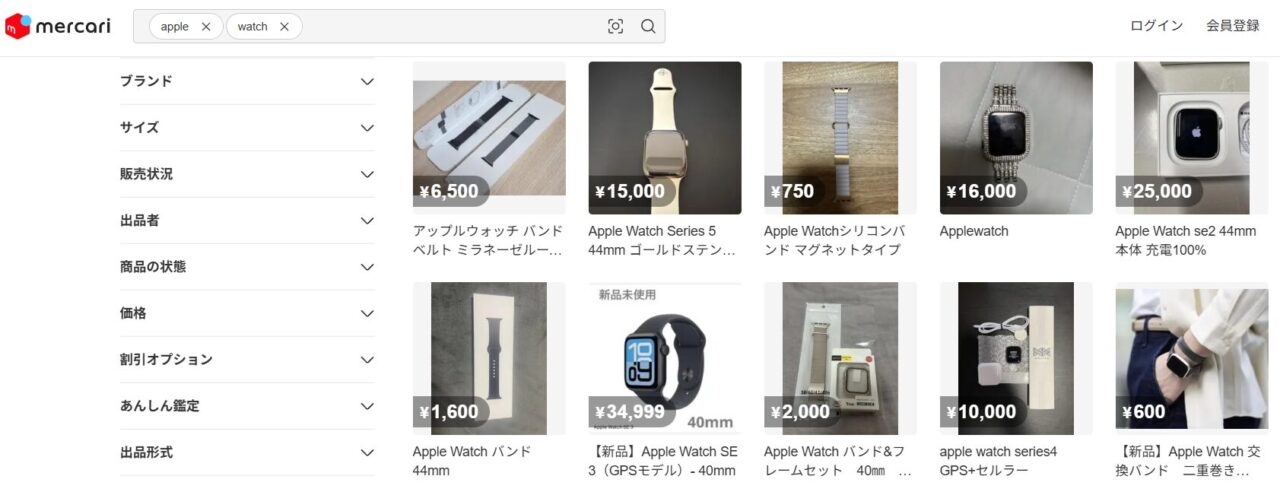Open the camera image search icon
This screenshot has width=1280, height=492.
tap(615, 27)
